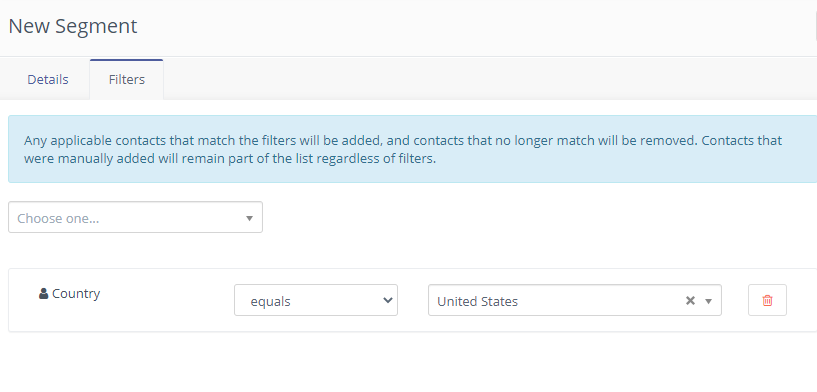The image size is (817, 392).
Task: Click the Country field label
Action: pos(76,293)
